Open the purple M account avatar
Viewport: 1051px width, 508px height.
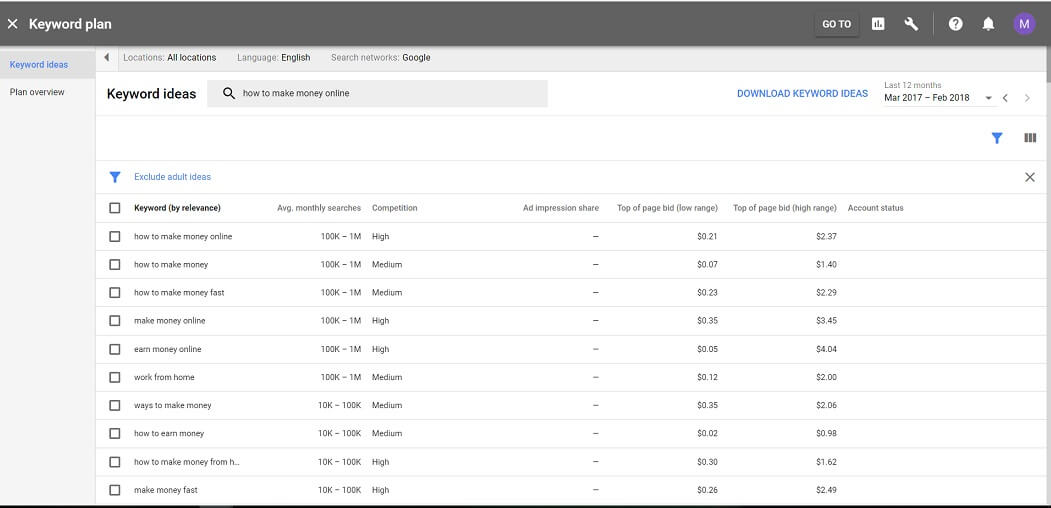[x=1024, y=24]
